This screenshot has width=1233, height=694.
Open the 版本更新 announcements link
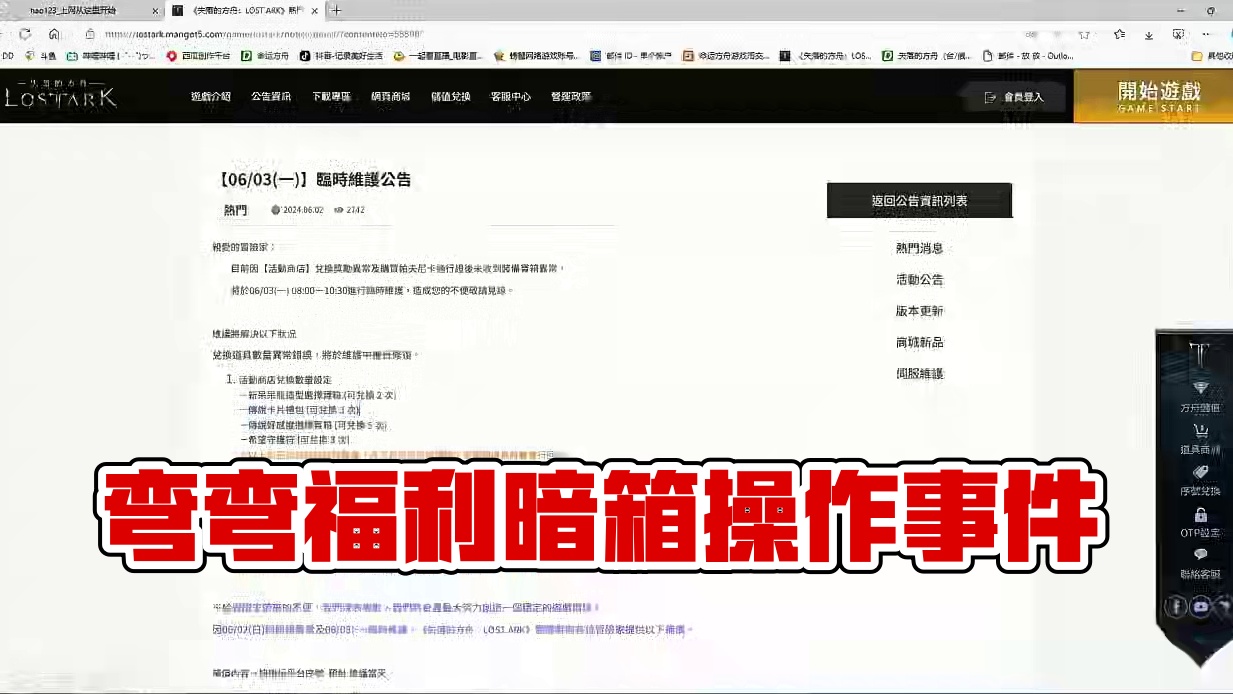918,311
